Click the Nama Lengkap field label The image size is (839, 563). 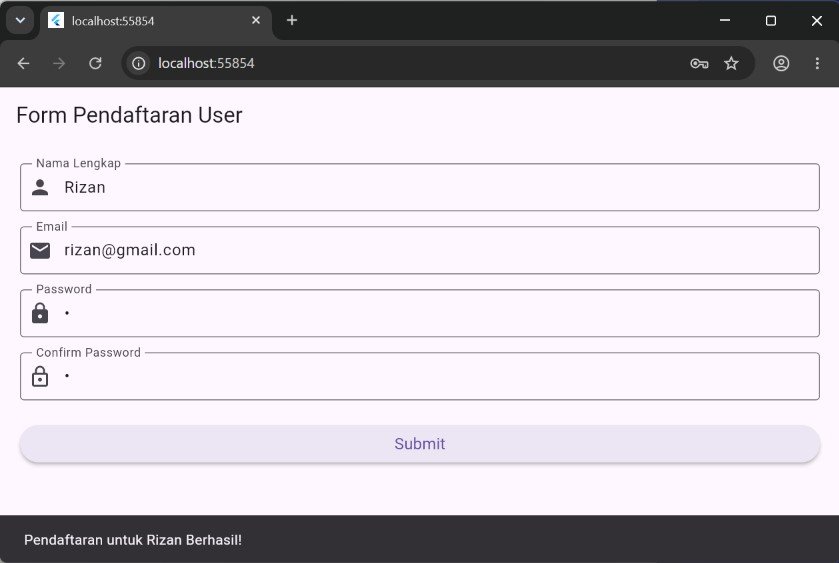(x=78, y=163)
